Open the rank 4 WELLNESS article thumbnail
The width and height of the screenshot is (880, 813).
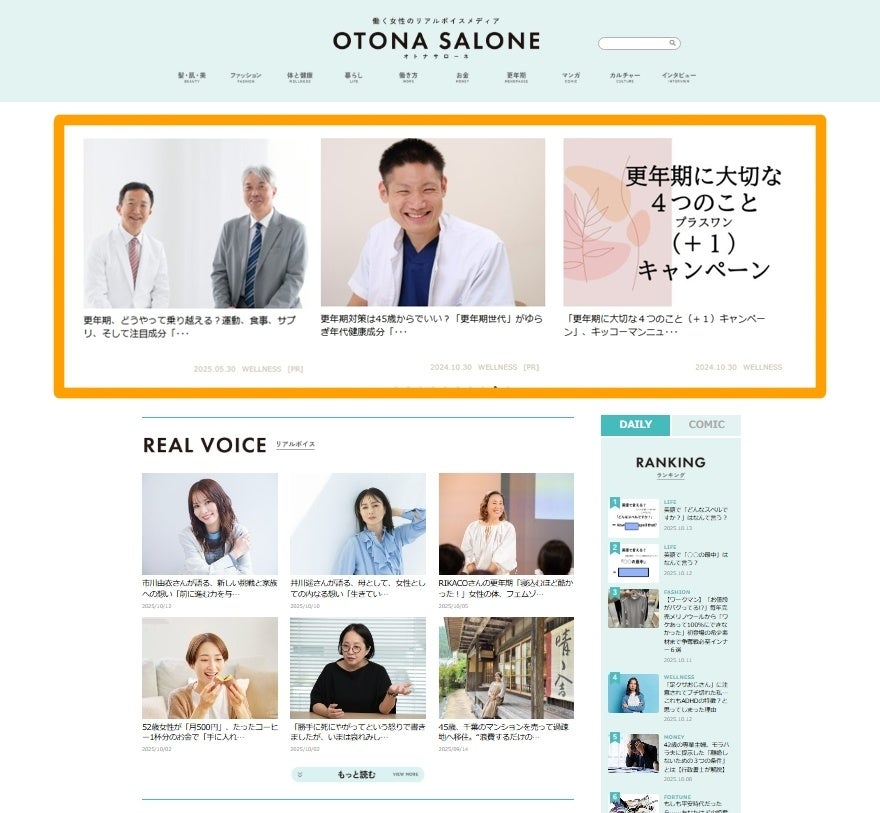(633, 693)
